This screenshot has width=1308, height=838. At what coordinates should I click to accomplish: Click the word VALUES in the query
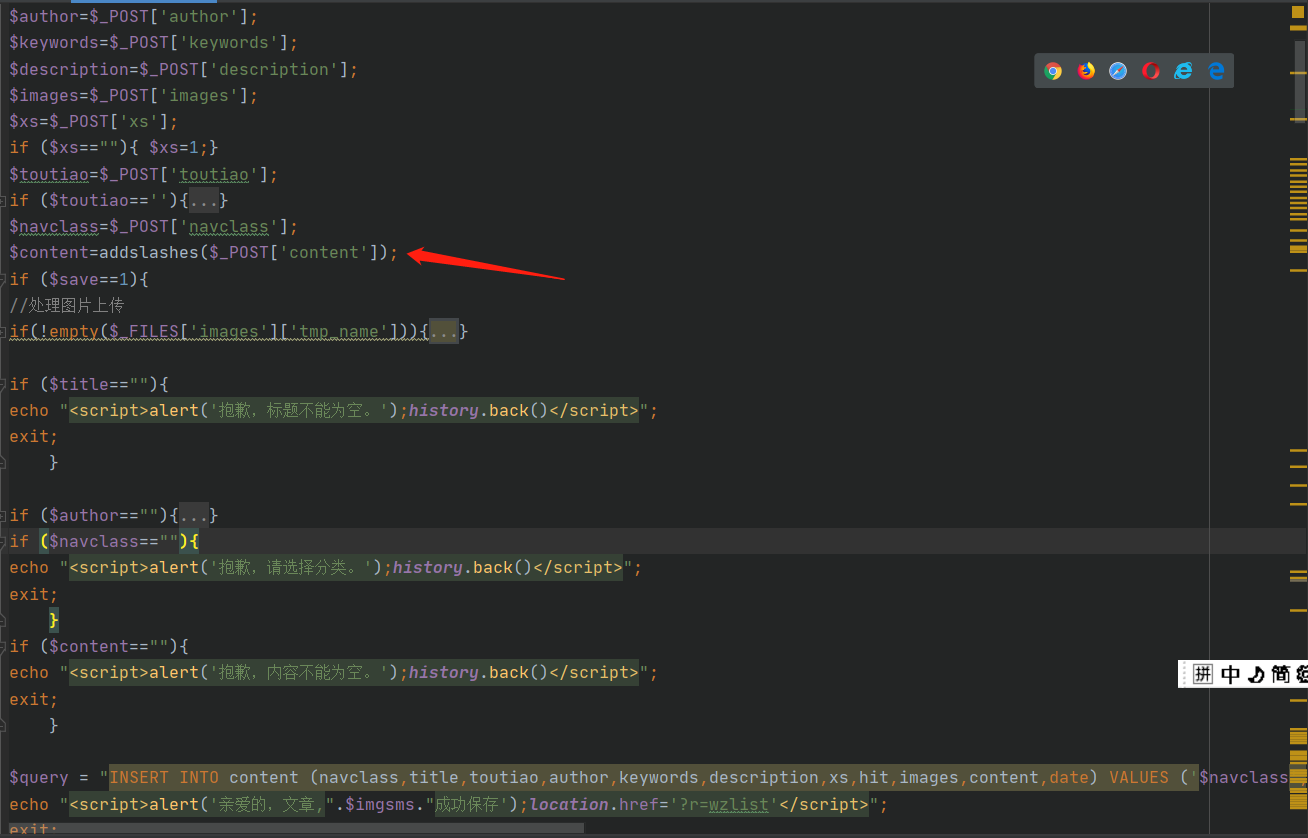coord(1139,777)
